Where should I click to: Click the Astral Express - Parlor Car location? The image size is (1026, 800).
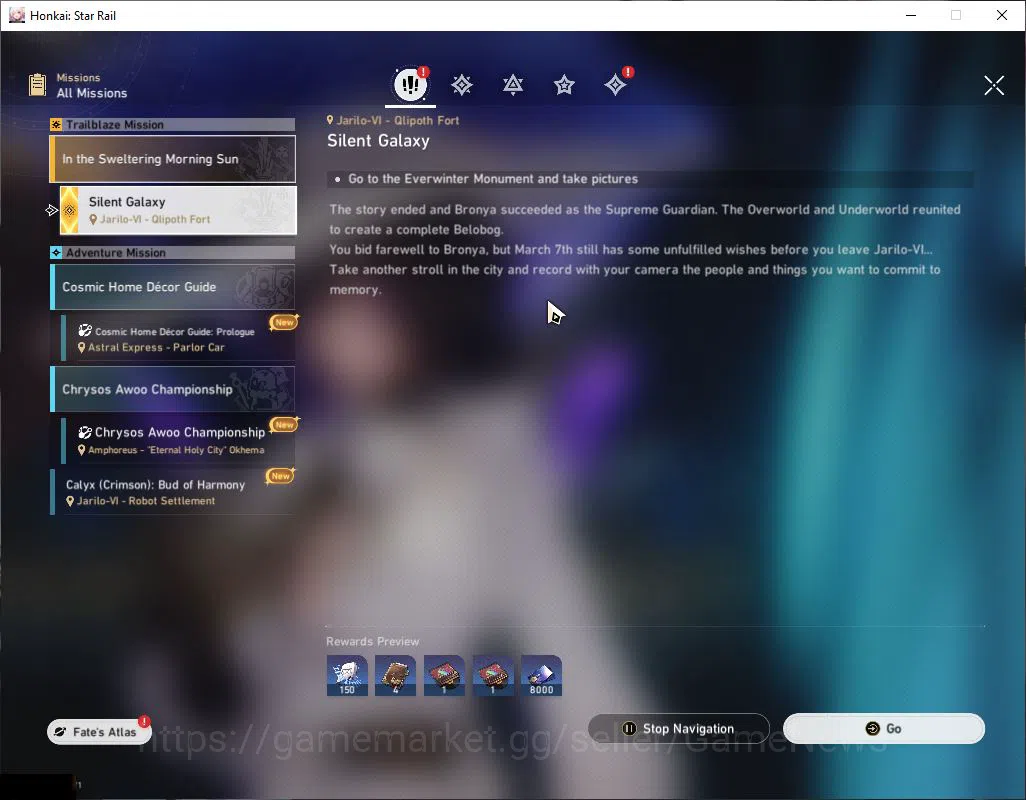click(x=151, y=347)
